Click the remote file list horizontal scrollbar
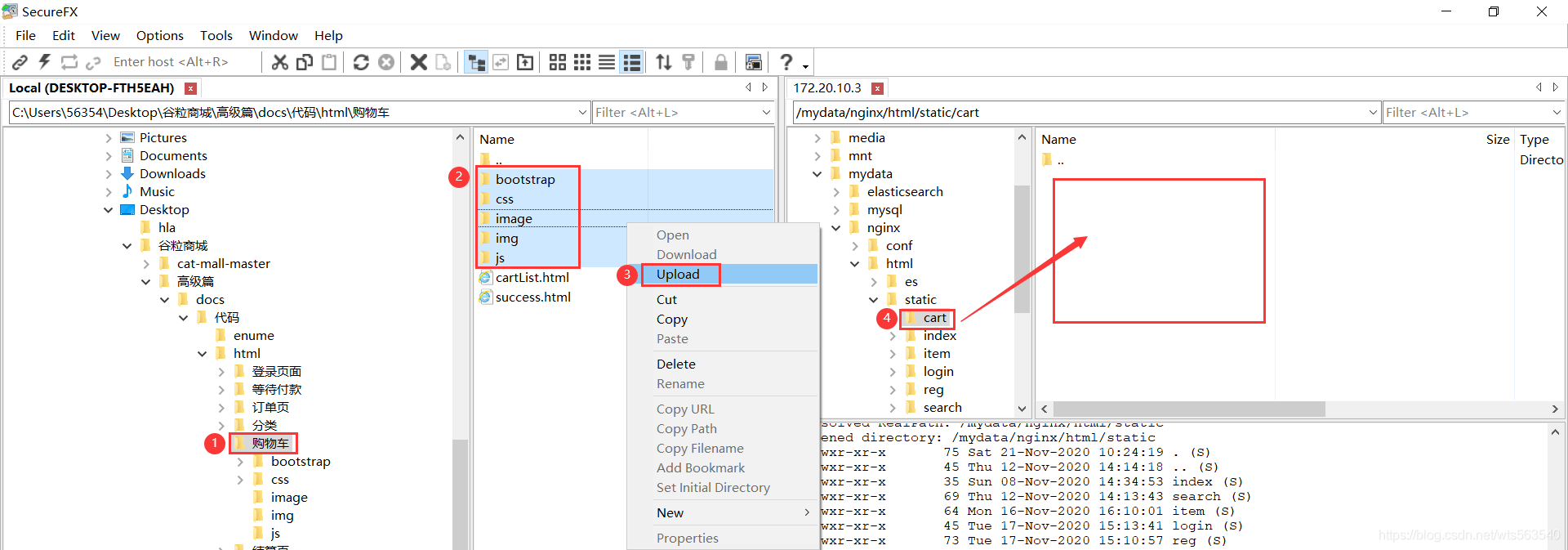 1189,409
